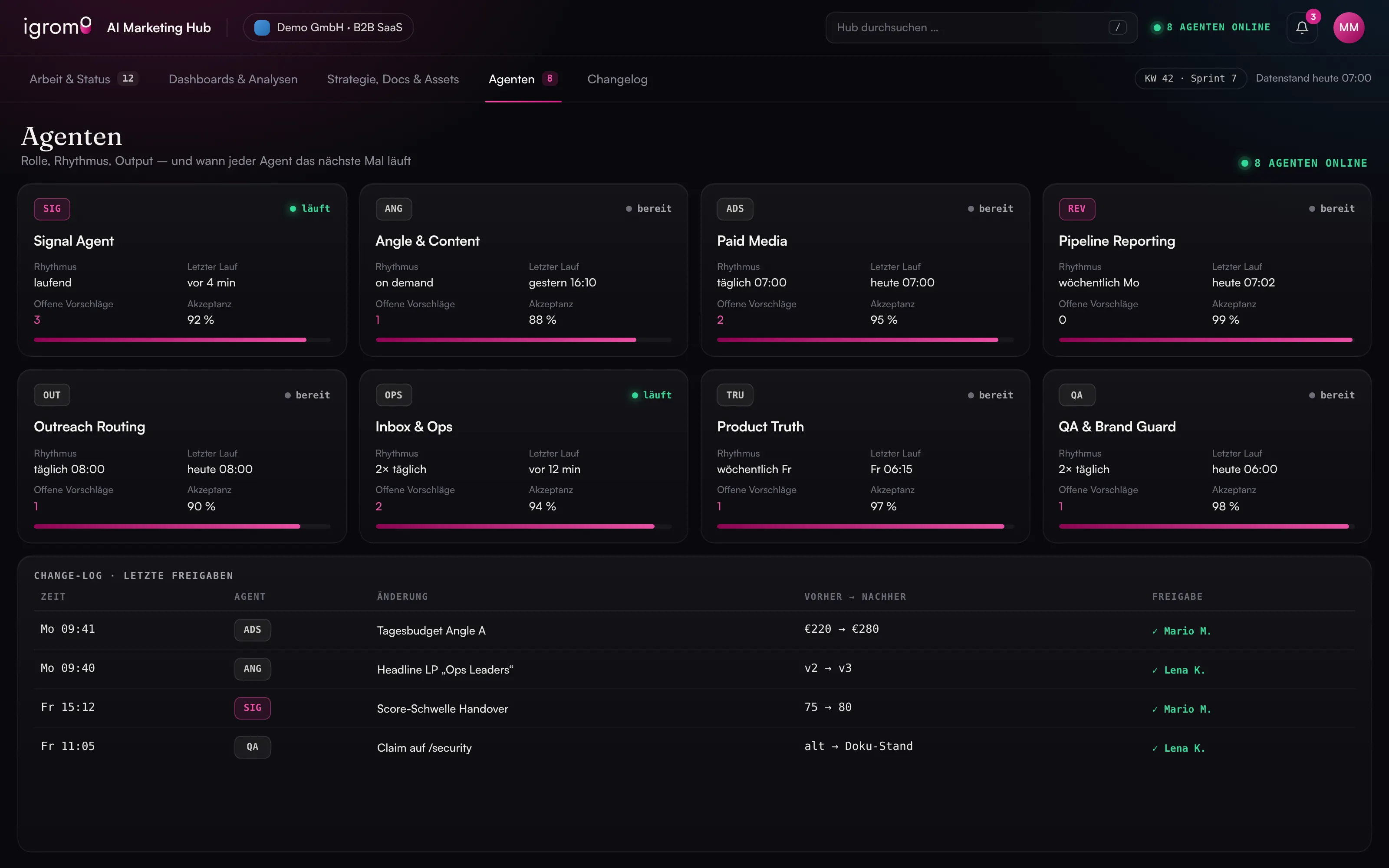Image resolution: width=1389 pixels, height=868 pixels.
Task: Click the ADS badge in Tagesbudget change-log row
Action: (252, 630)
